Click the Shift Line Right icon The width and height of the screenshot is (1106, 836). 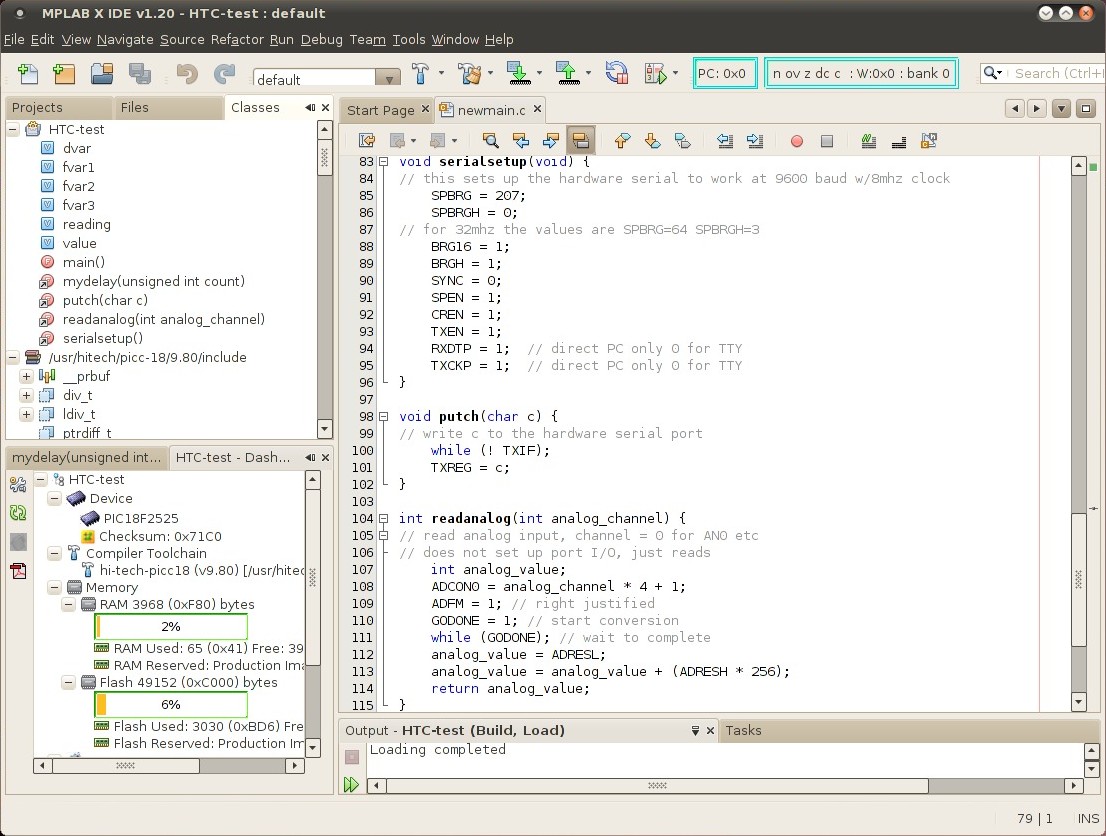tap(755, 140)
